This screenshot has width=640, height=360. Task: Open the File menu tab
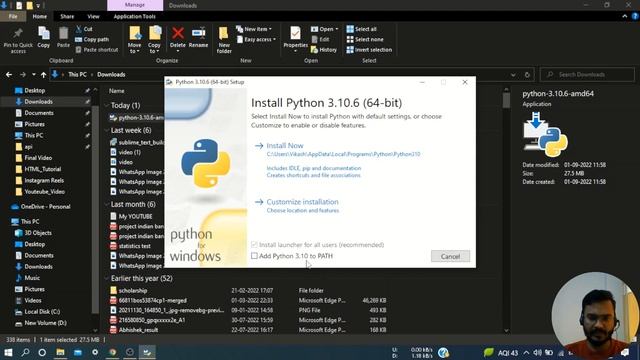13,16
